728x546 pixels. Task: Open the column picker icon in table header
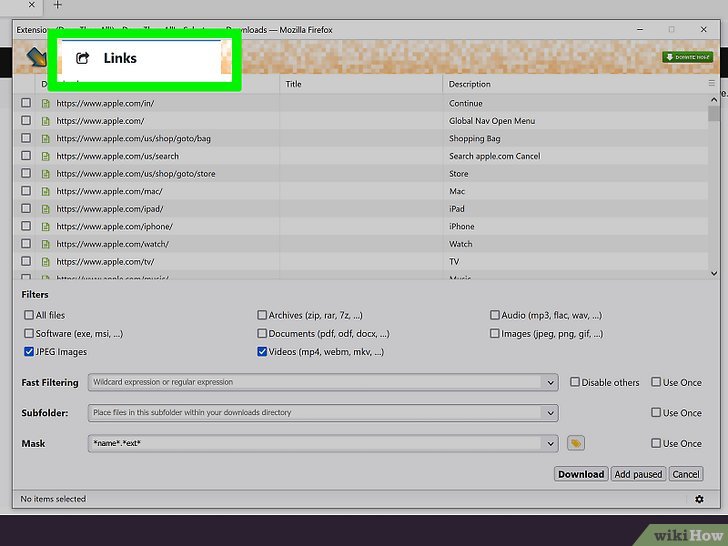[x=711, y=84]
